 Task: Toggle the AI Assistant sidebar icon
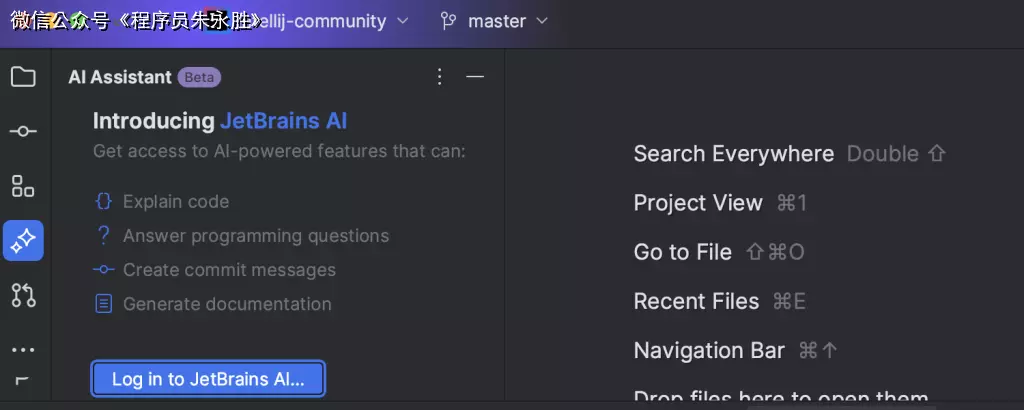pos(23,240)
